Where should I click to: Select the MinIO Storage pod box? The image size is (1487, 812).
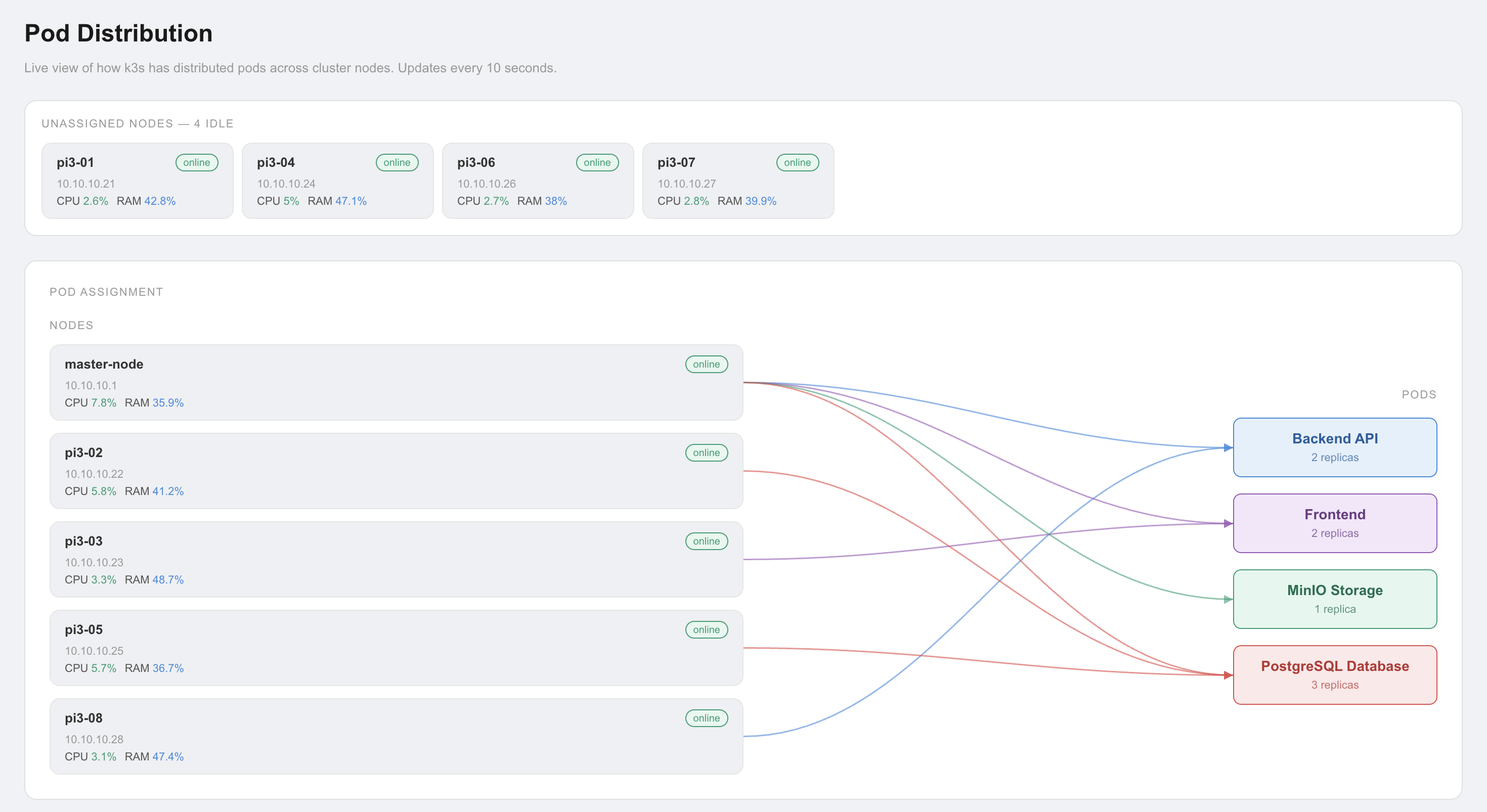[1335, 599]
